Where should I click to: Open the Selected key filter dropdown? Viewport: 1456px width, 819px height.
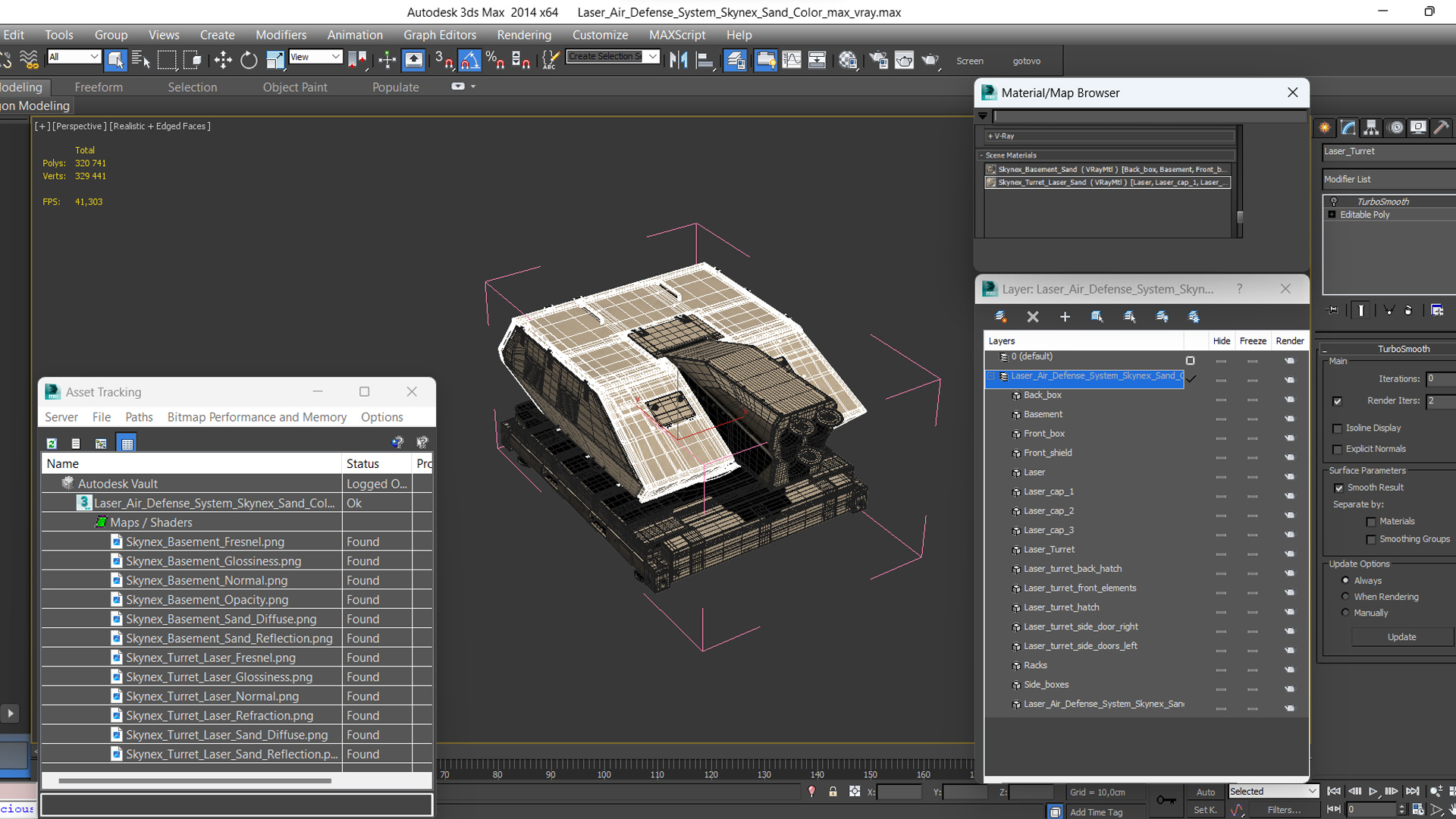click(1273, 792)
